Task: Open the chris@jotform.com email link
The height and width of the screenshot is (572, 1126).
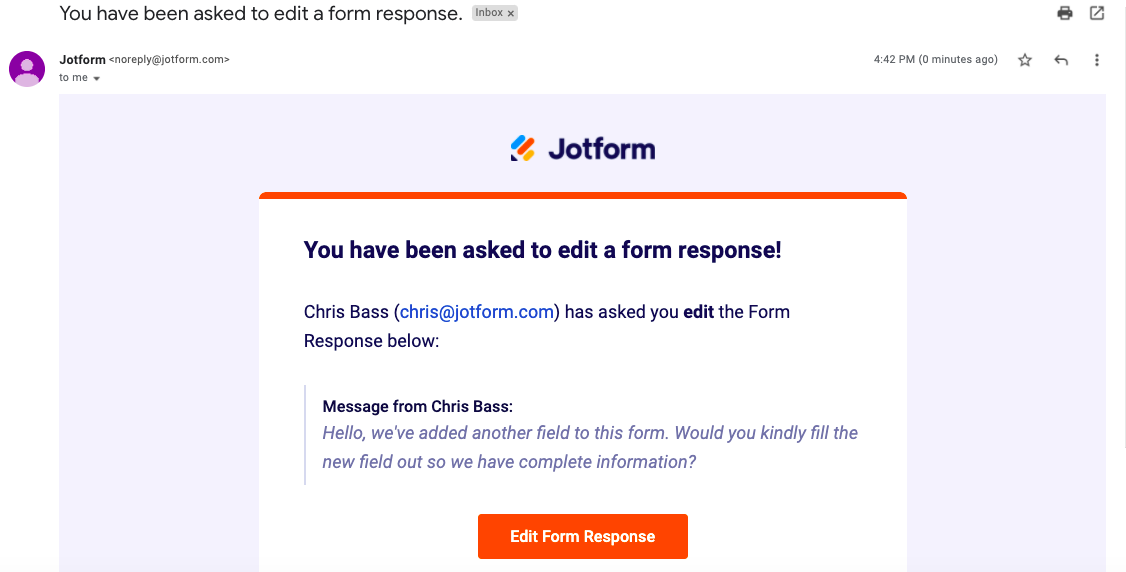Action: pos(477,312)
